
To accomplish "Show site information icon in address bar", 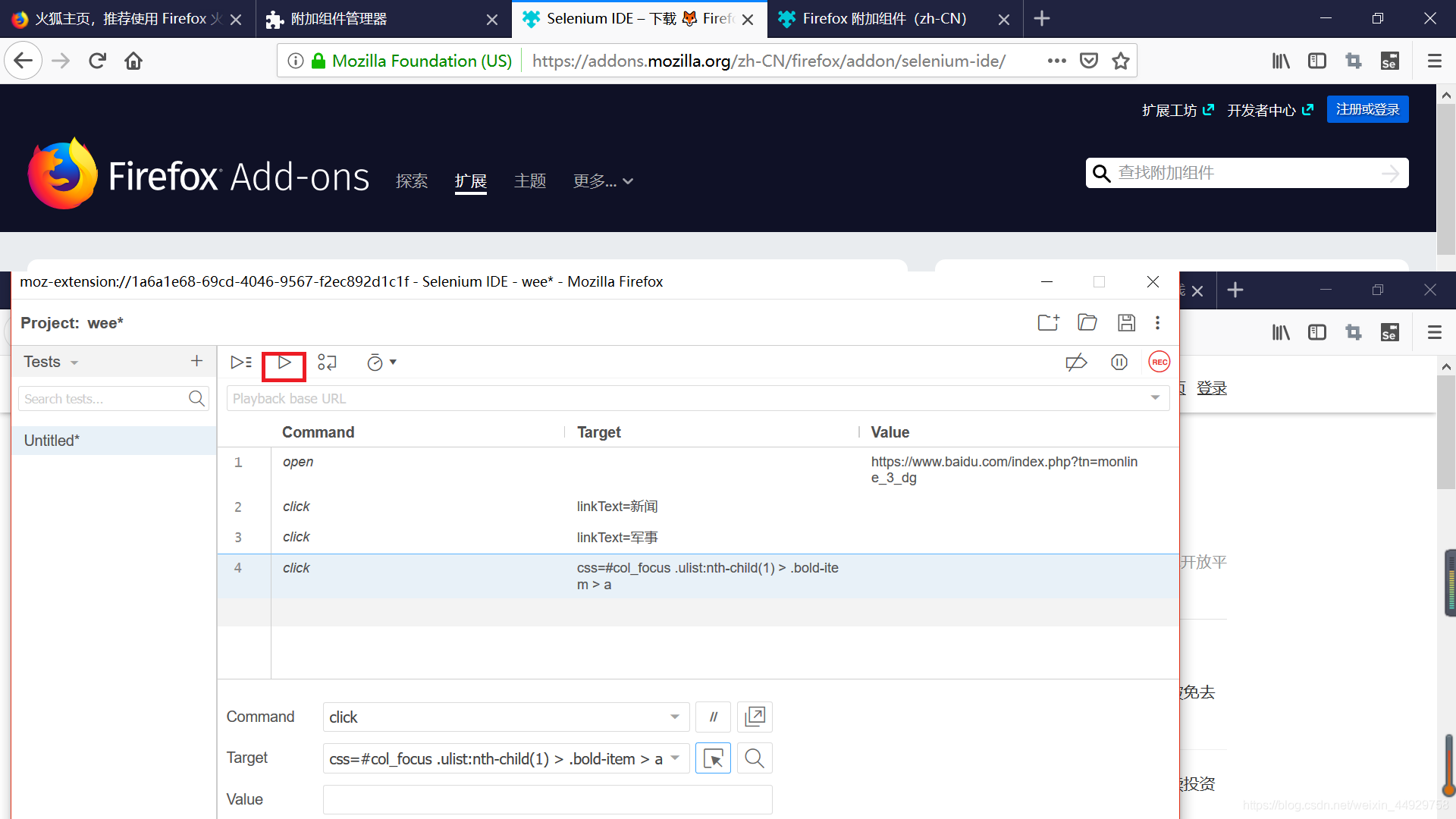I will [x=296, y=61].
